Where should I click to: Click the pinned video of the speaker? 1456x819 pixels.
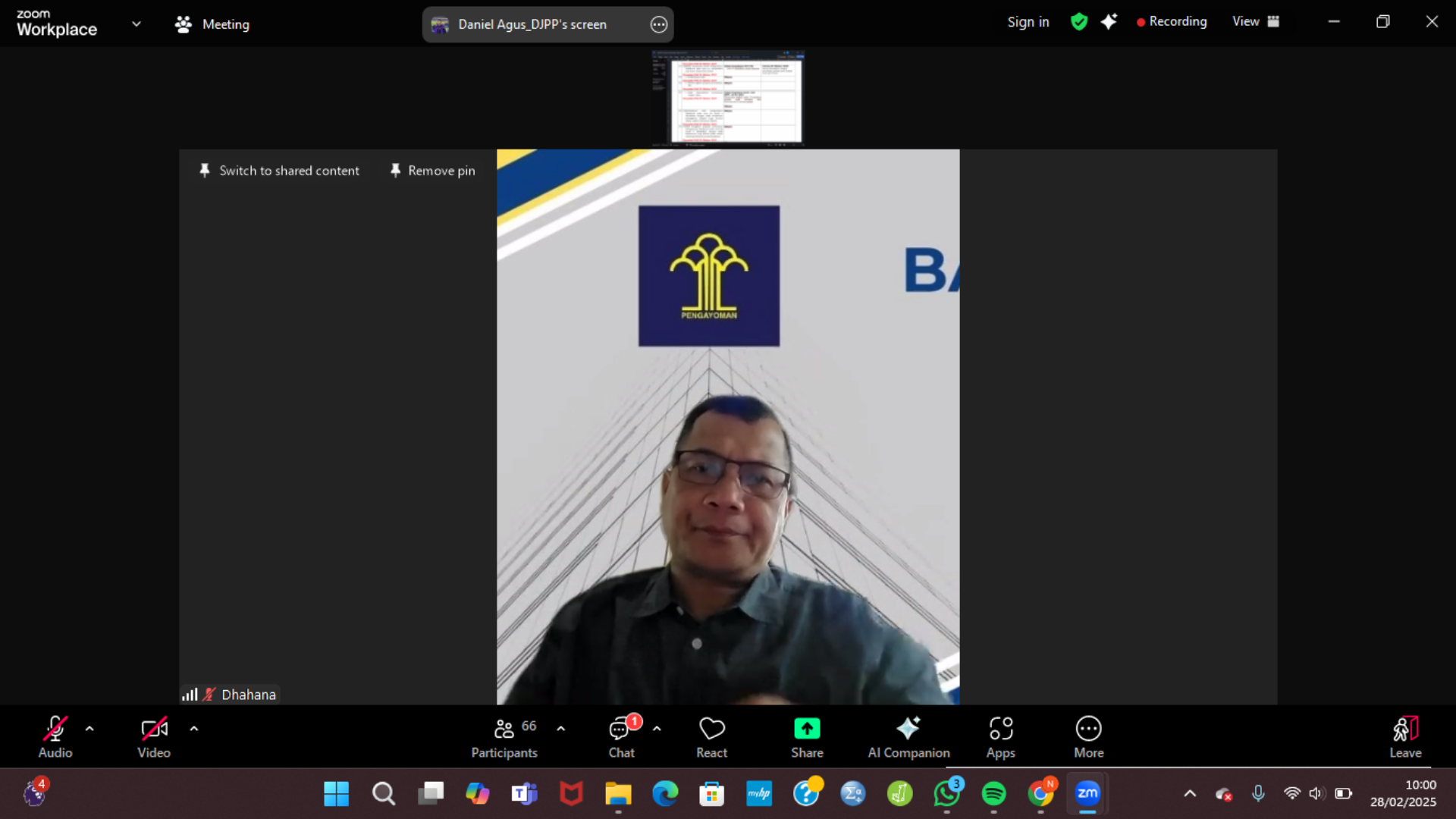728,427
